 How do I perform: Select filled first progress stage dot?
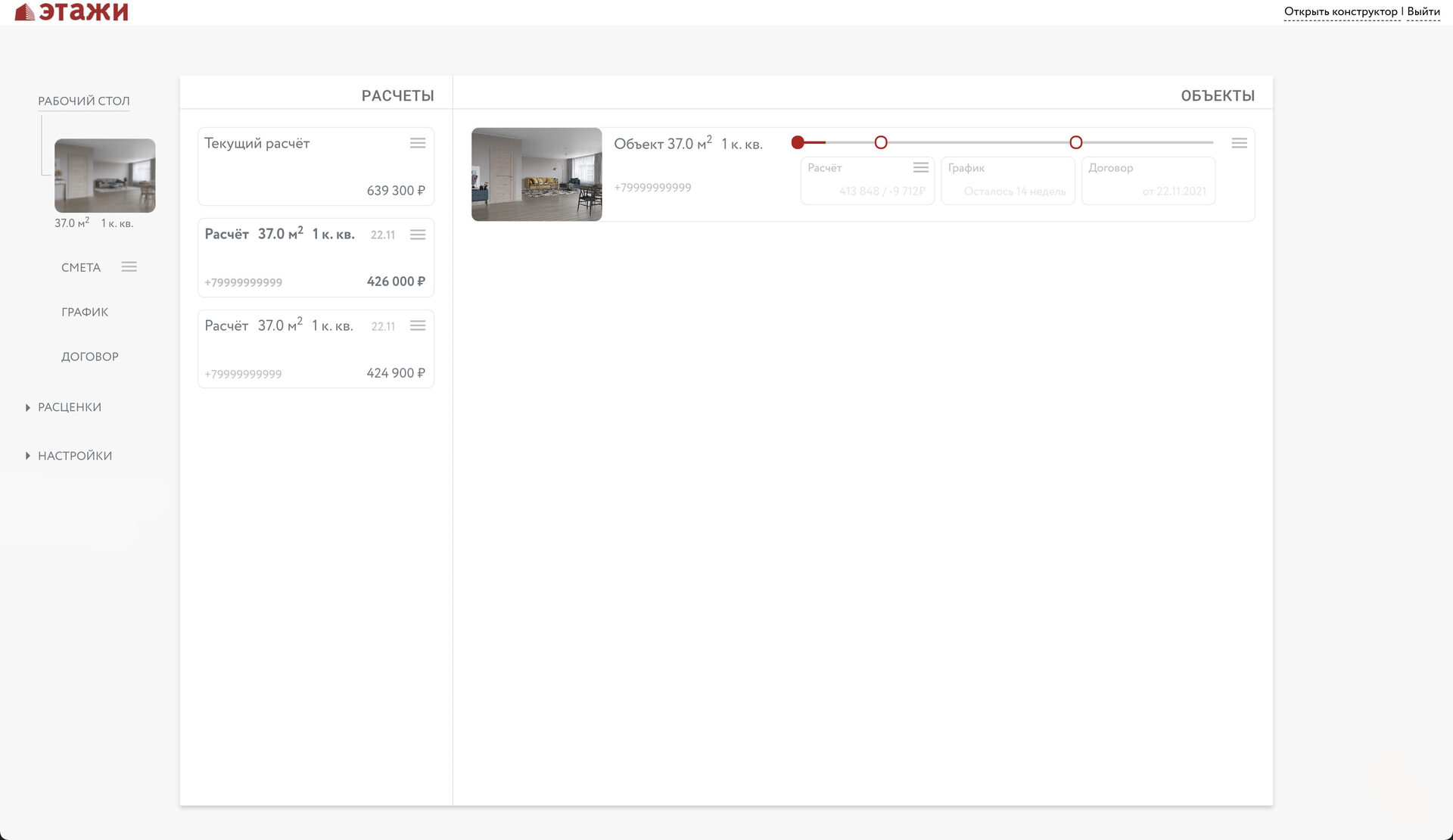tap(798, 142)
